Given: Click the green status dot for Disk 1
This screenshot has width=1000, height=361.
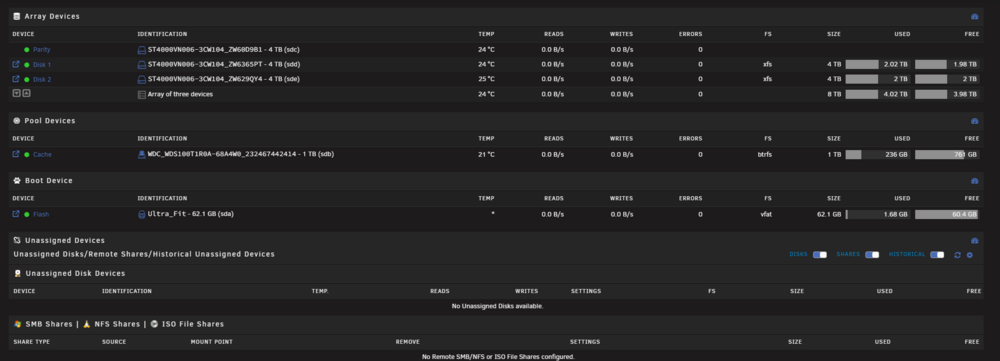Looking at the screenshot, I should click(x=27, y=64).
